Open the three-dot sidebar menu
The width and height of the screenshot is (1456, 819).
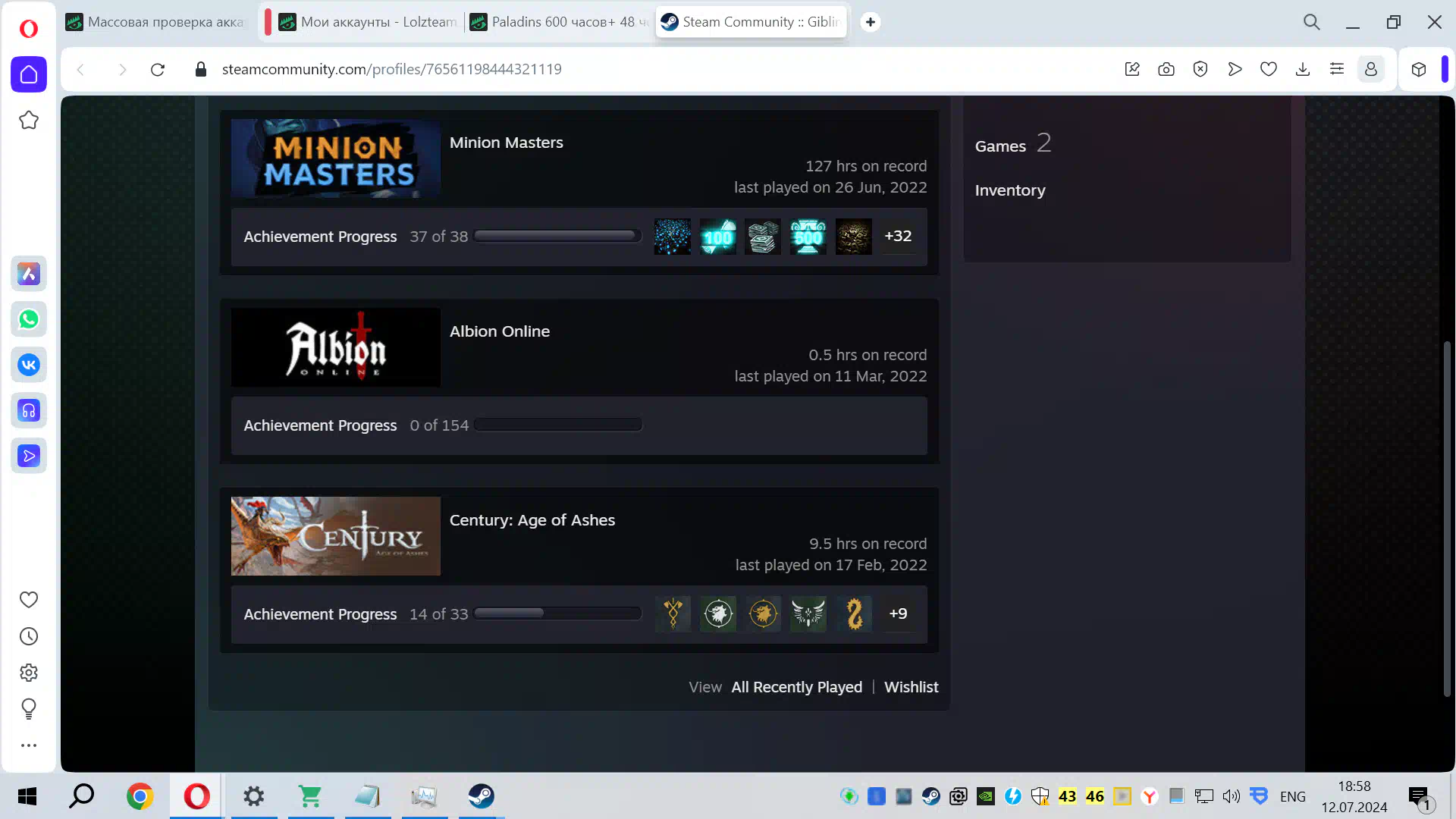click(29, 745)
